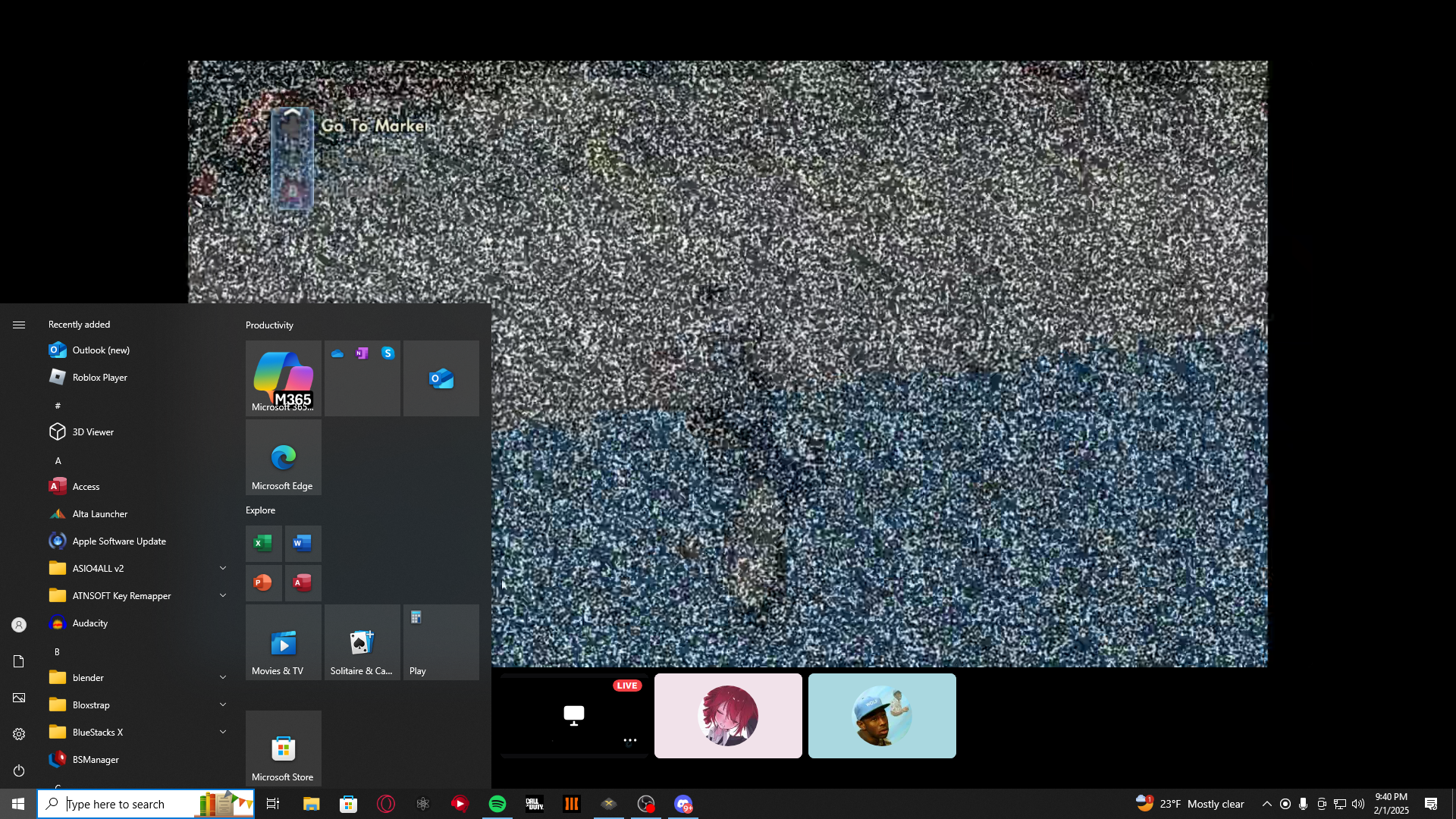Image resolution: width=1456 pixels, height=819 pixels.
Task: Launch Microsoft Store tile
Action: [283, 748]
